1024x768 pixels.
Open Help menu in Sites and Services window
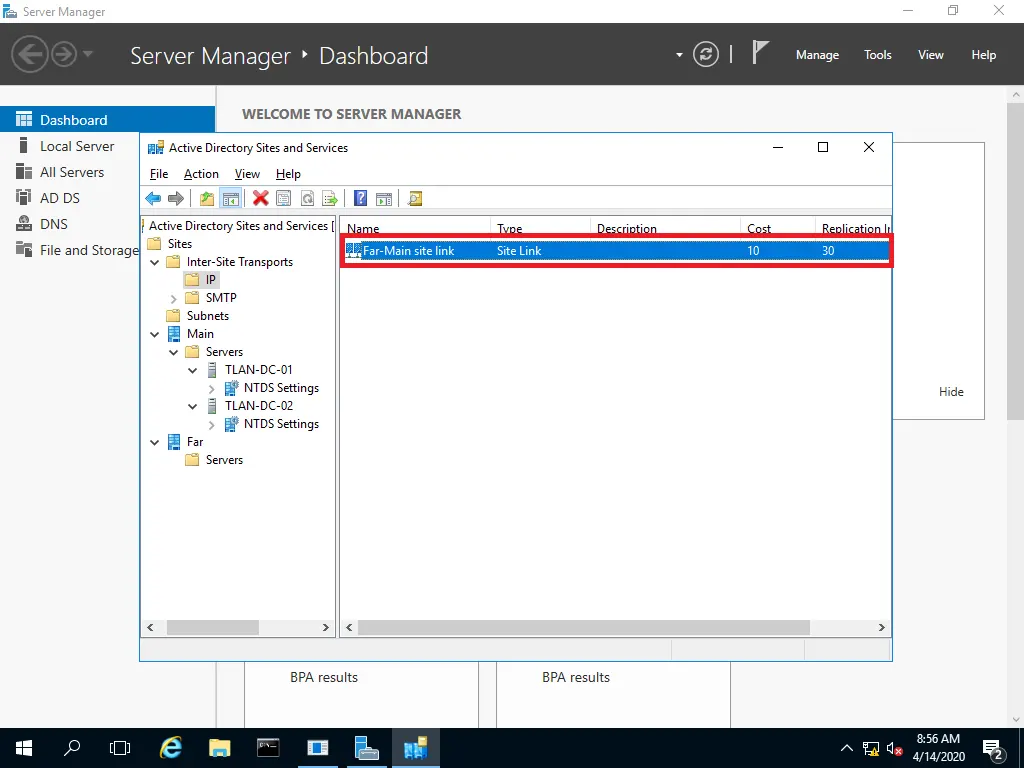coord(288,174)
